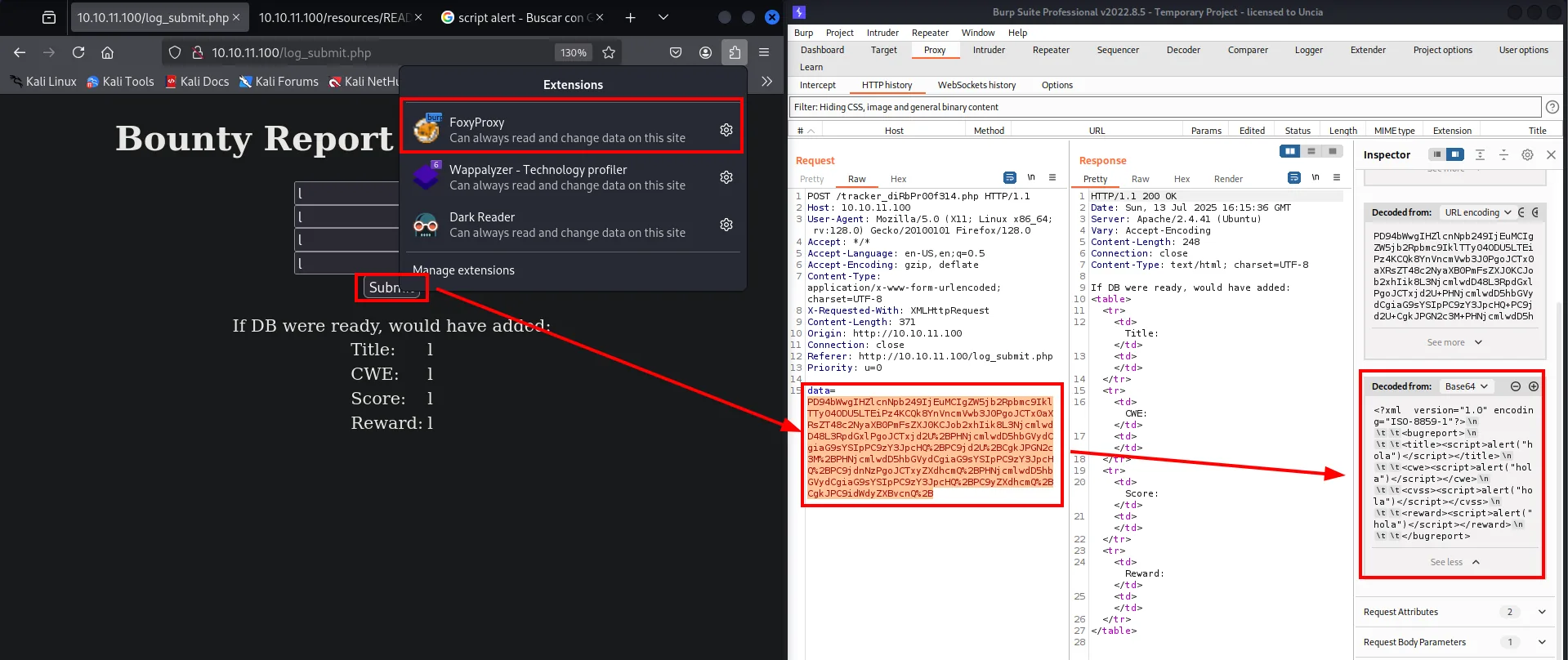Open Inspector settings gear
Screen dimensions: 1568x660
pos(1527,154)
